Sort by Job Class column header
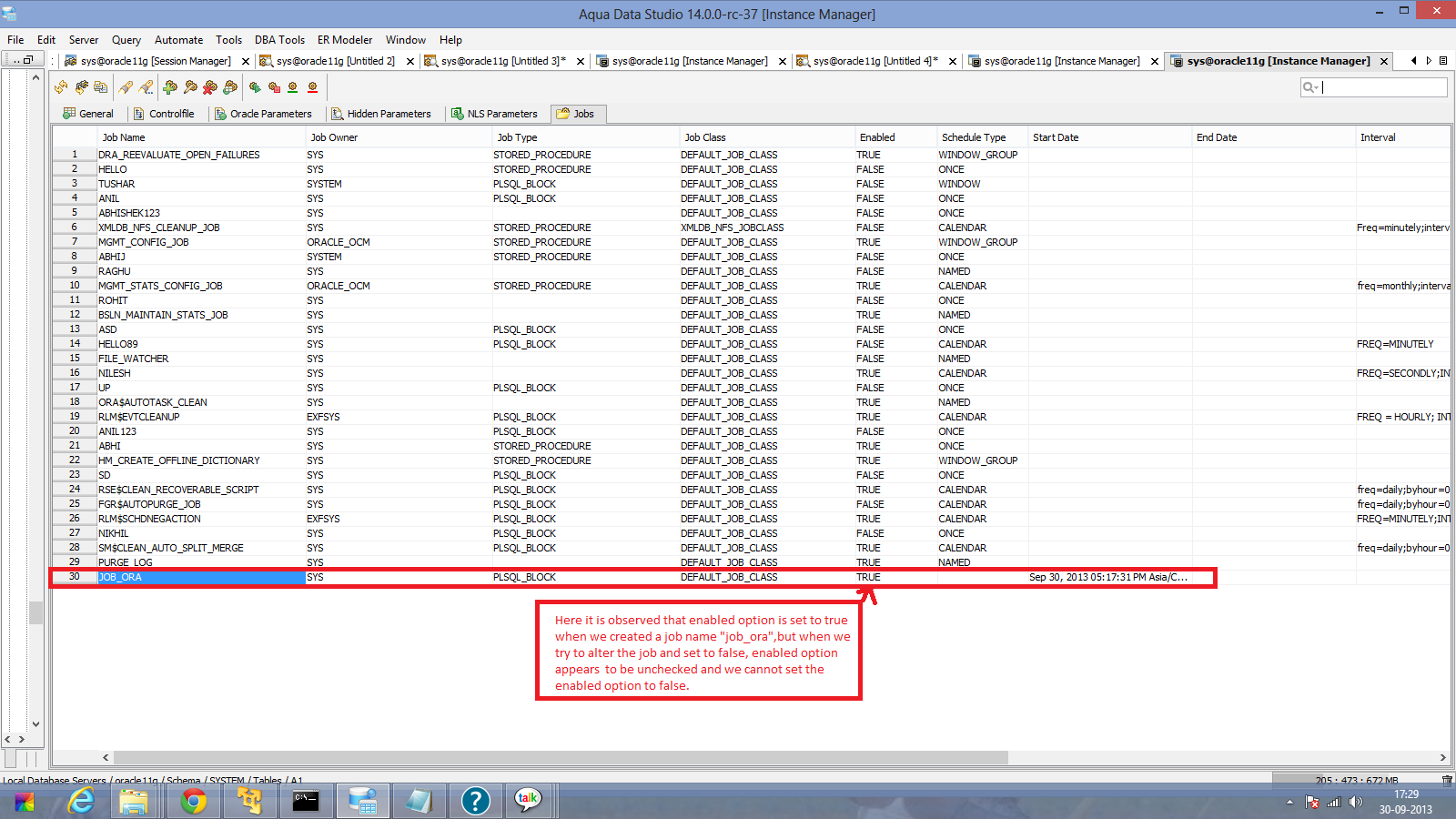This screenshot has width=1456, height=819. (x=767, y=137)
